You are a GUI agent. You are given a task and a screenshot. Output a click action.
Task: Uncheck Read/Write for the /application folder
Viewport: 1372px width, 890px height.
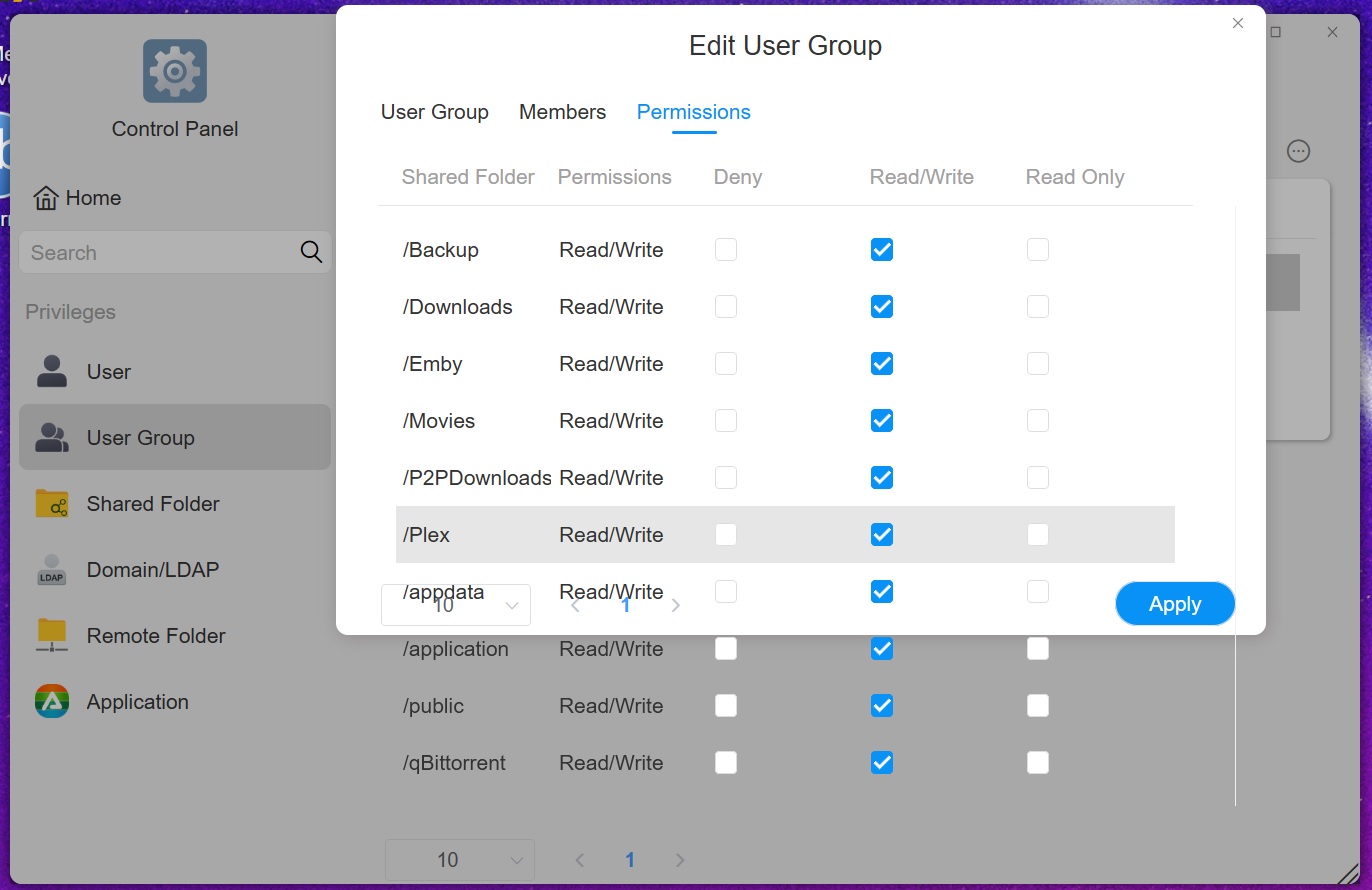[x=882, y=649]
